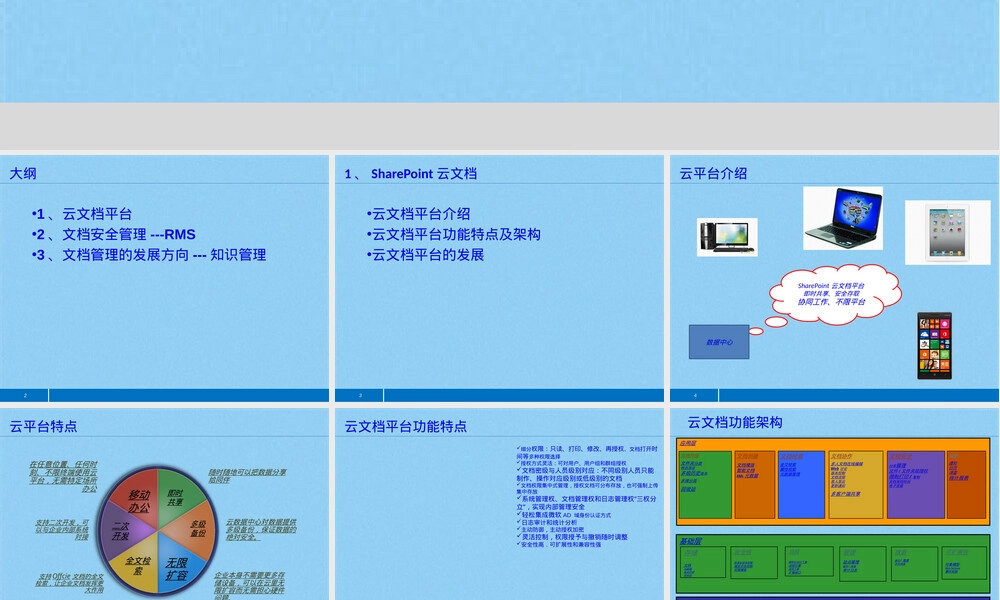The image size is (1000, 600).
Task: Click the 二次开发 pie segment
Action: [x=122, y=530]
